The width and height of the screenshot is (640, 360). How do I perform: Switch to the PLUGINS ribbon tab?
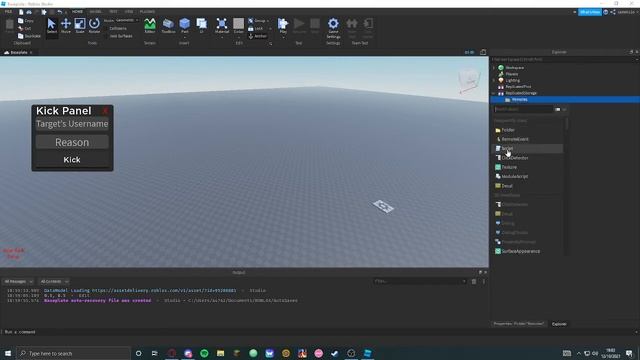tap(147, 12)
